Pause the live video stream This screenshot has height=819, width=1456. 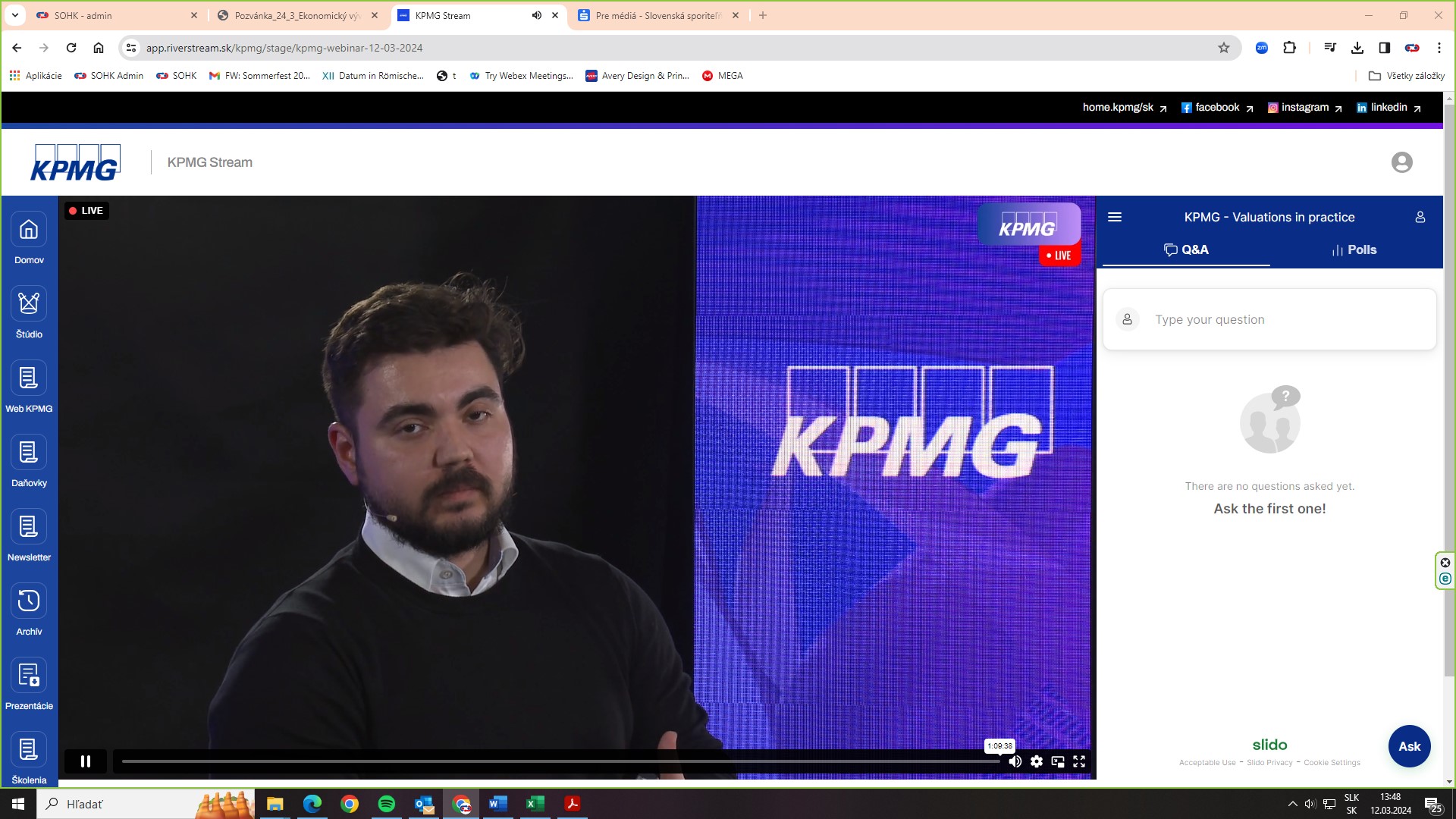pos(86,761)
